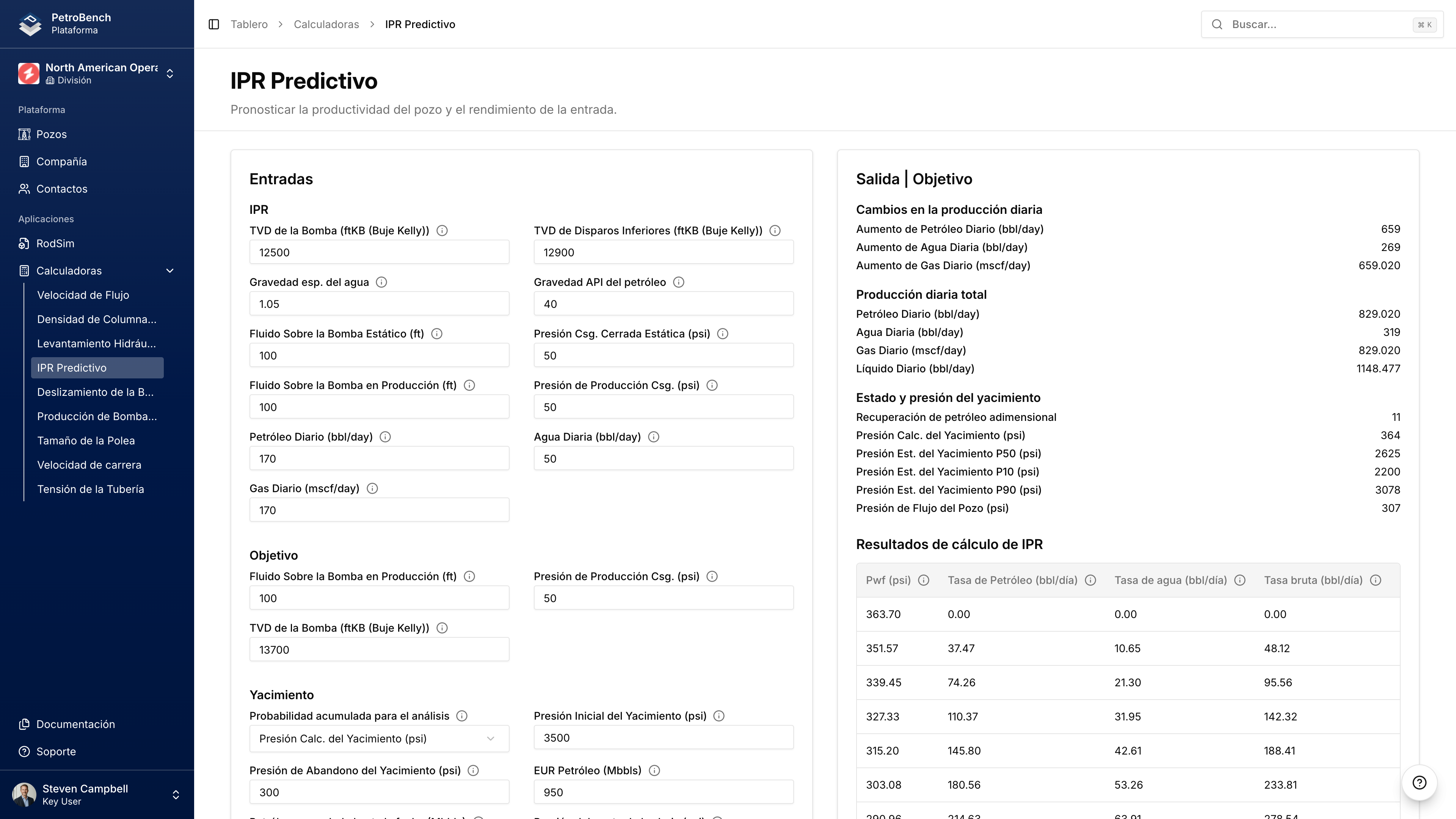Click the Buscar search field
The image size is (1456, 819).
point(1317,24)
